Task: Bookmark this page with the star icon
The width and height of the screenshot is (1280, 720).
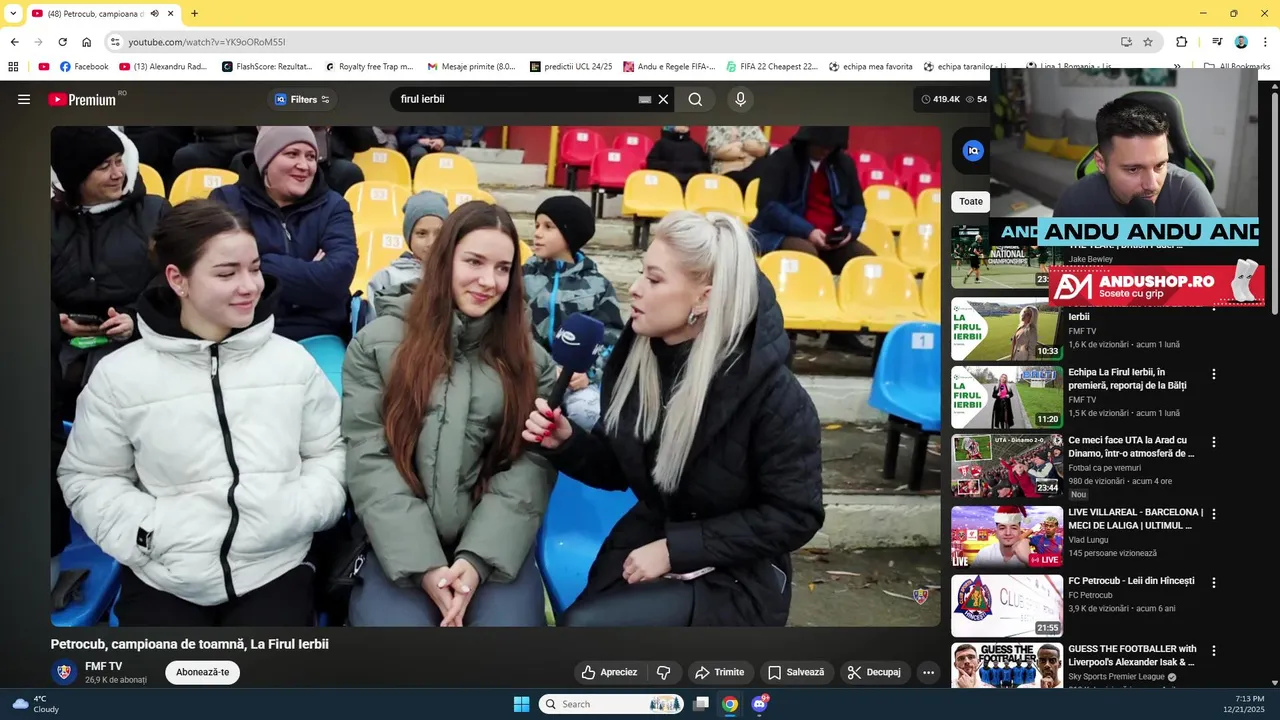Action: pyautogui.click(x=1148, y=42)
